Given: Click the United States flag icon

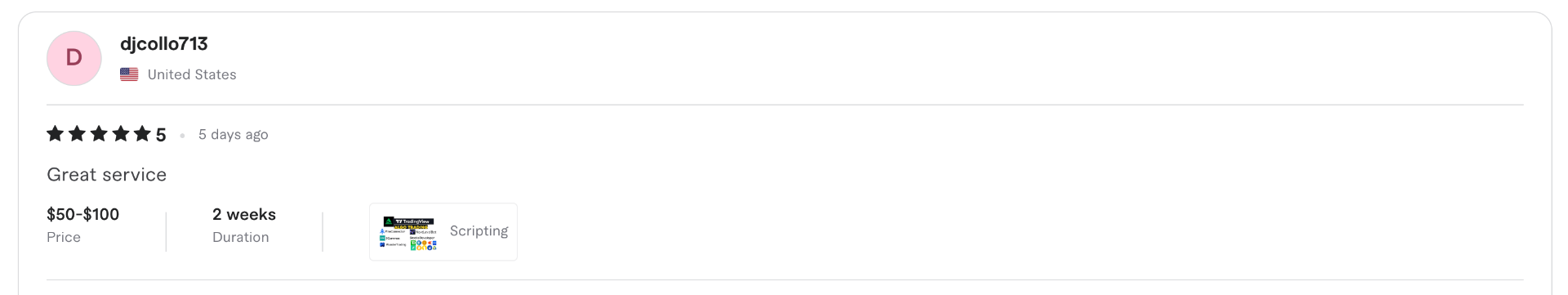Looking at the screenshot, I should point(129,74).
